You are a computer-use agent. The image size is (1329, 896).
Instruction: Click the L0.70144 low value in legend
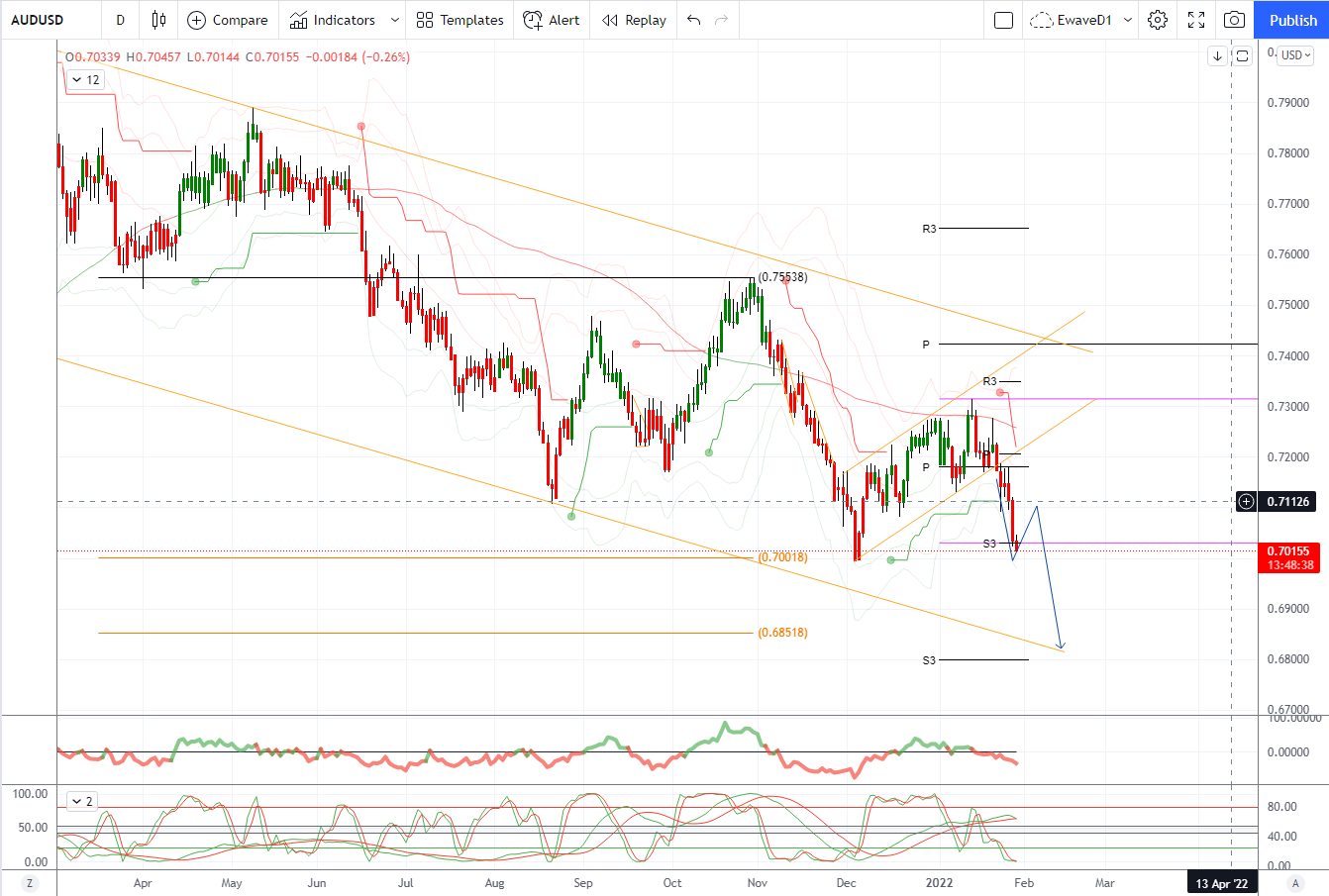click(213, 57)
